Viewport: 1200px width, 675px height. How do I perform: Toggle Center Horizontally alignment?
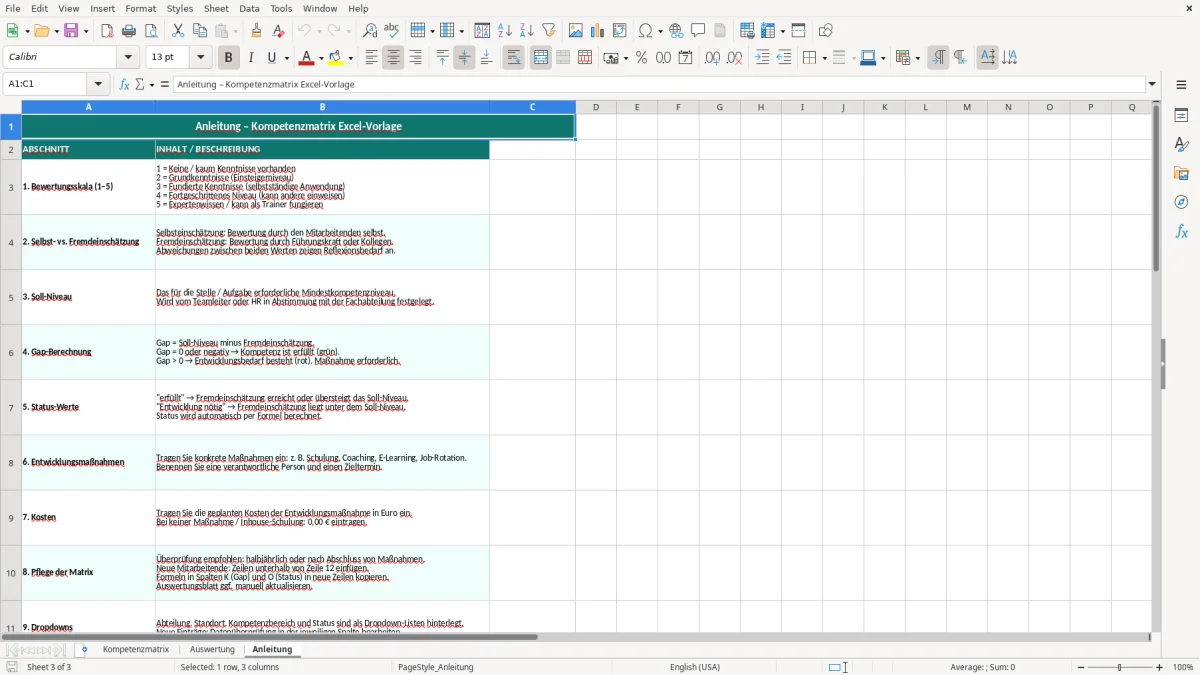393,58
